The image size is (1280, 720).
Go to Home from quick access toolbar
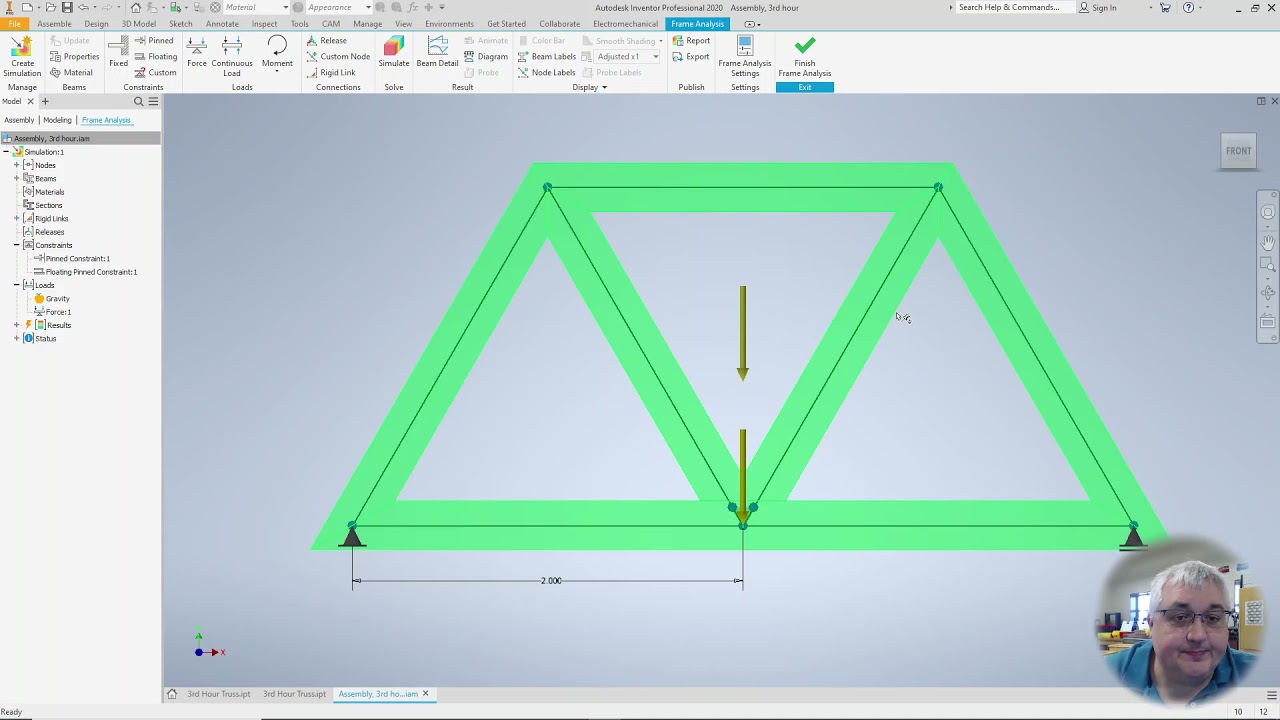point(136,7)
